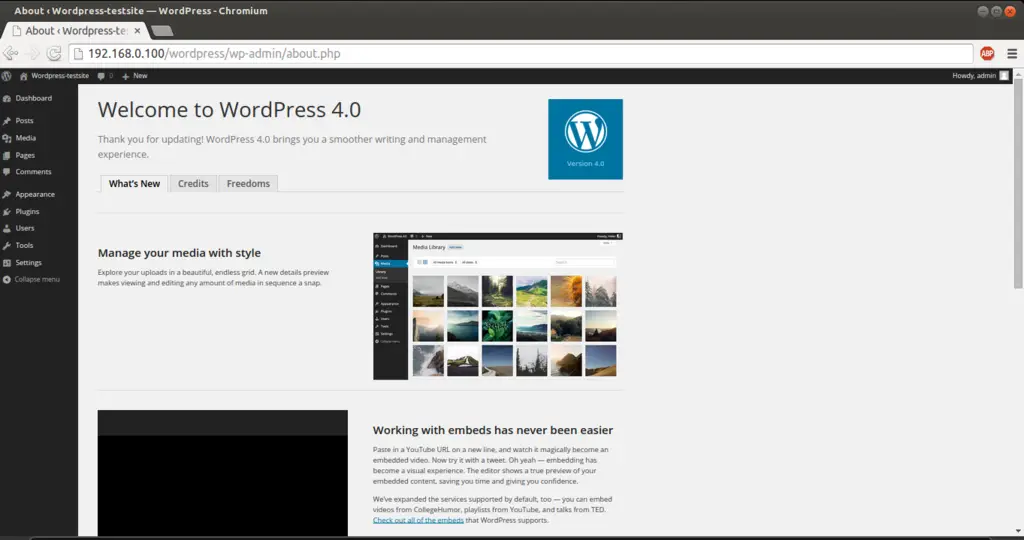The image size is (1024, 540).
Task: Switch to the What's New tab
Action: pos(135,183)
